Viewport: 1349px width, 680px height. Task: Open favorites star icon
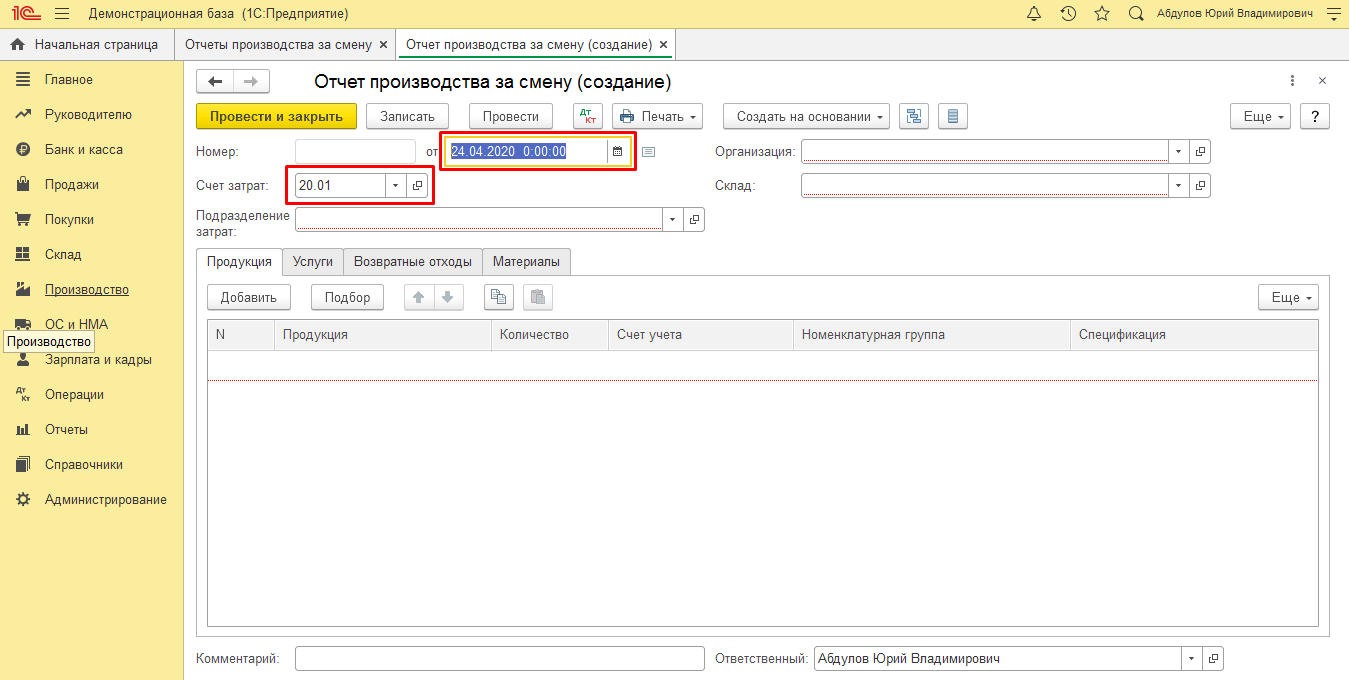tap(1102, 14)
